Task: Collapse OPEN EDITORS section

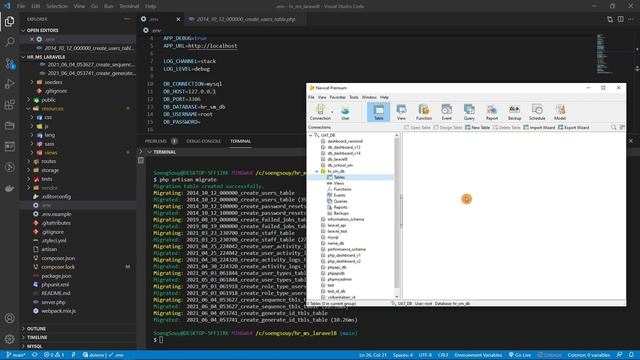Action: coord(23,30)
